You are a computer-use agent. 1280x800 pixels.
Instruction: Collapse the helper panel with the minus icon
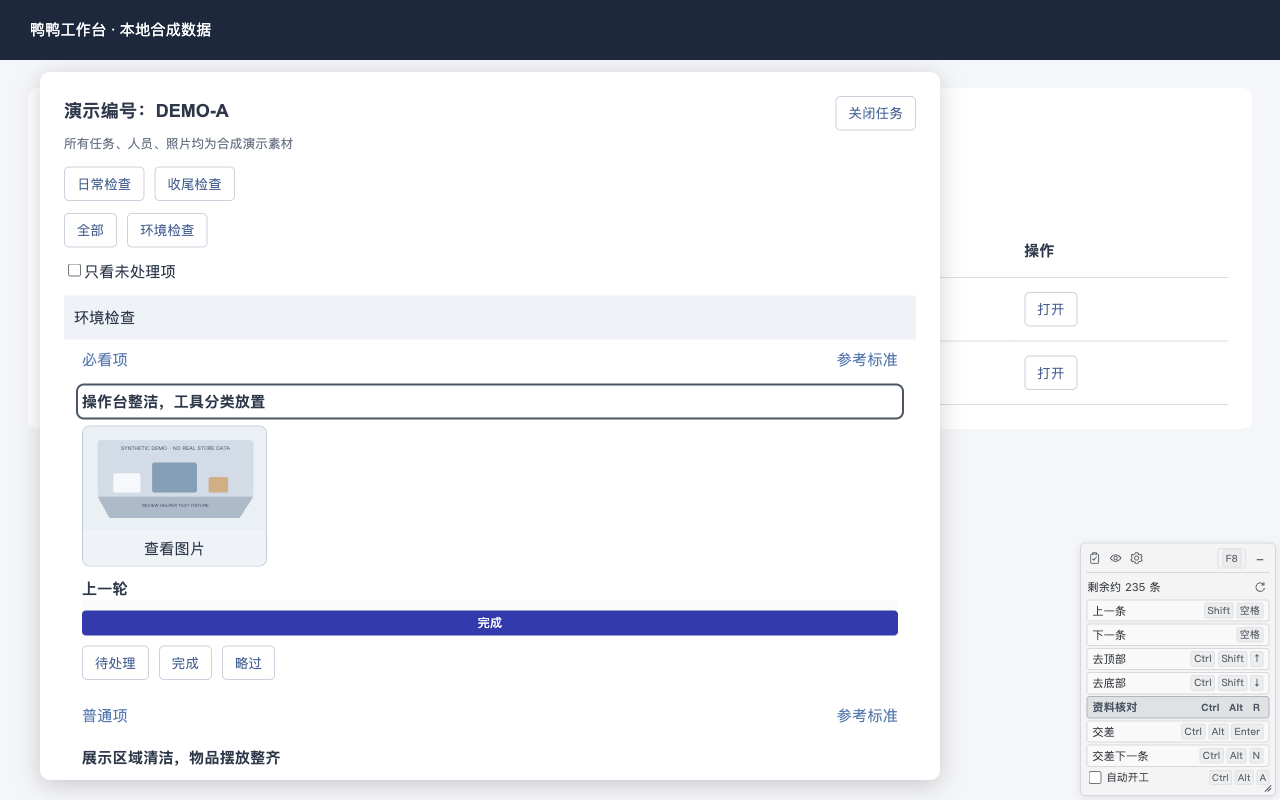click(1260, 559)
